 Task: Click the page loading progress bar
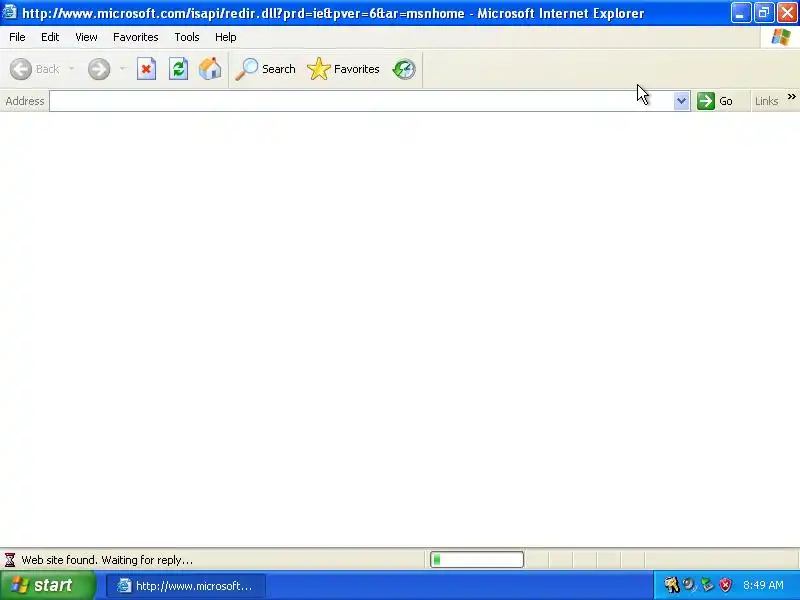pyautogui.click(x=477, y=560)
